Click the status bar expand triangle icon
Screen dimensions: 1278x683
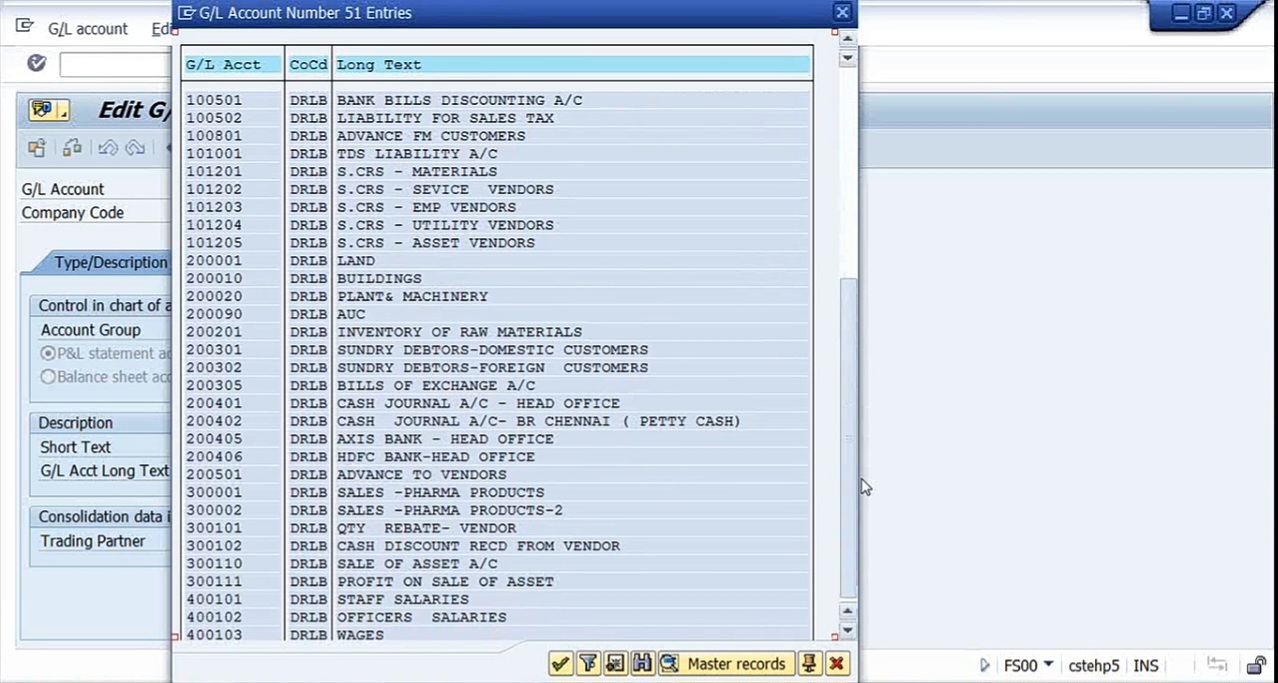[x=985, y=665]
